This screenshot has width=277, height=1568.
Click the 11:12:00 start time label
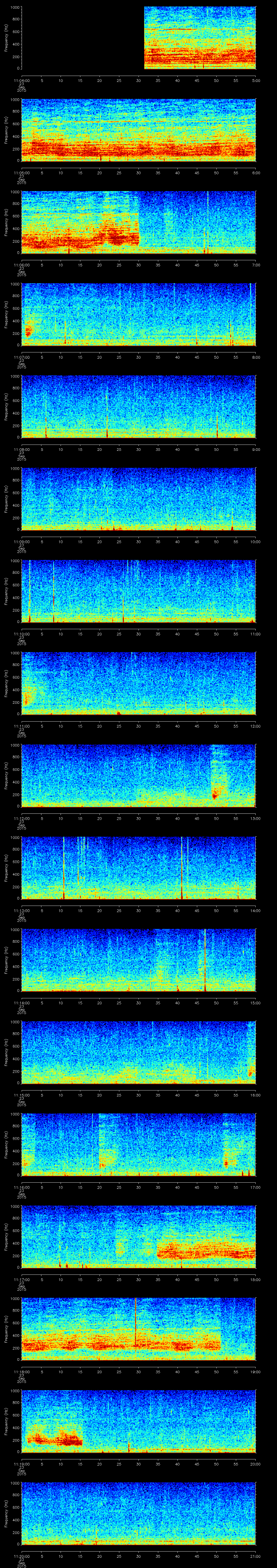21,819
